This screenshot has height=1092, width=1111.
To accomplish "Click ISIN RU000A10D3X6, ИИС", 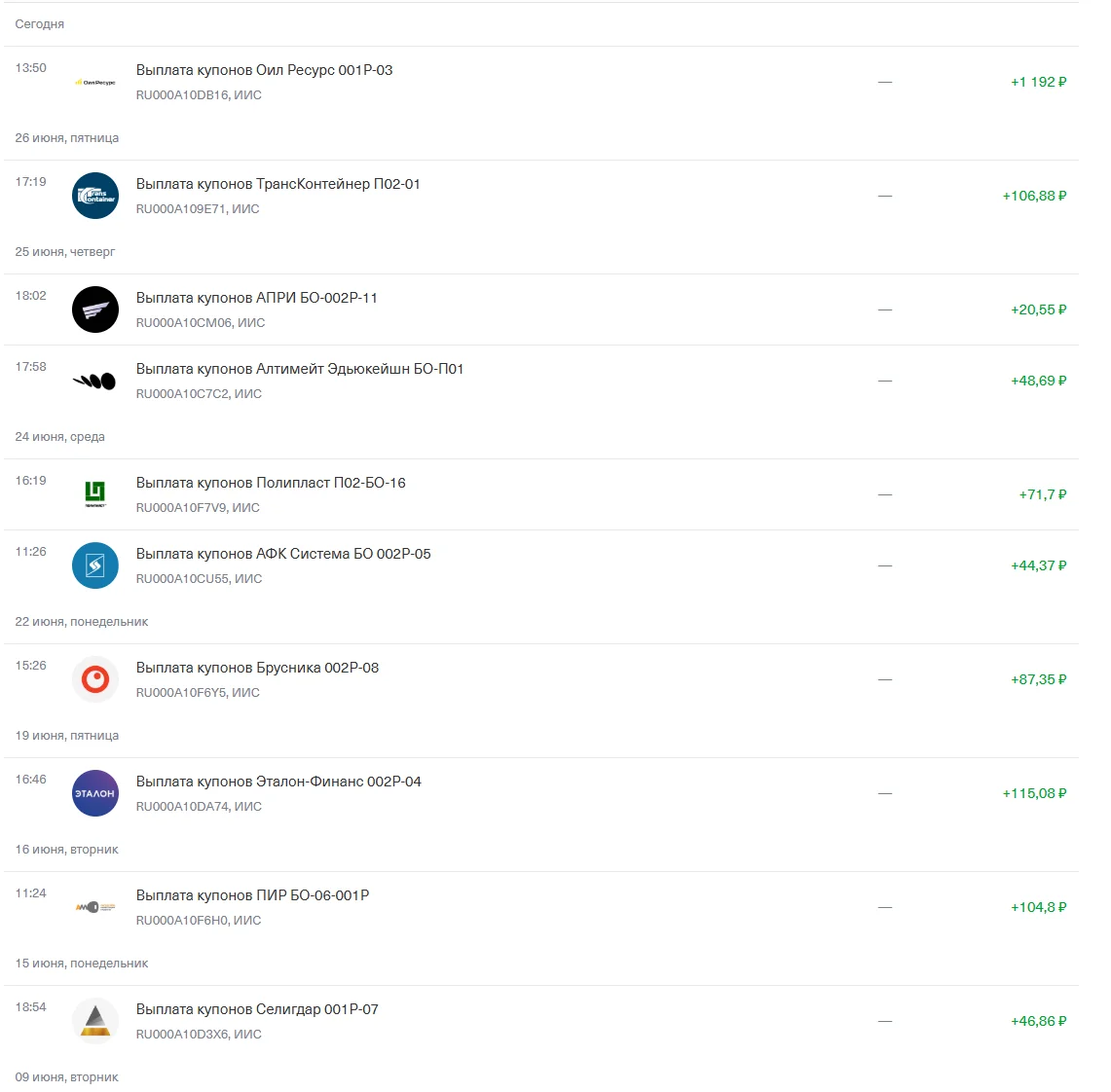I will (199, 1034).
